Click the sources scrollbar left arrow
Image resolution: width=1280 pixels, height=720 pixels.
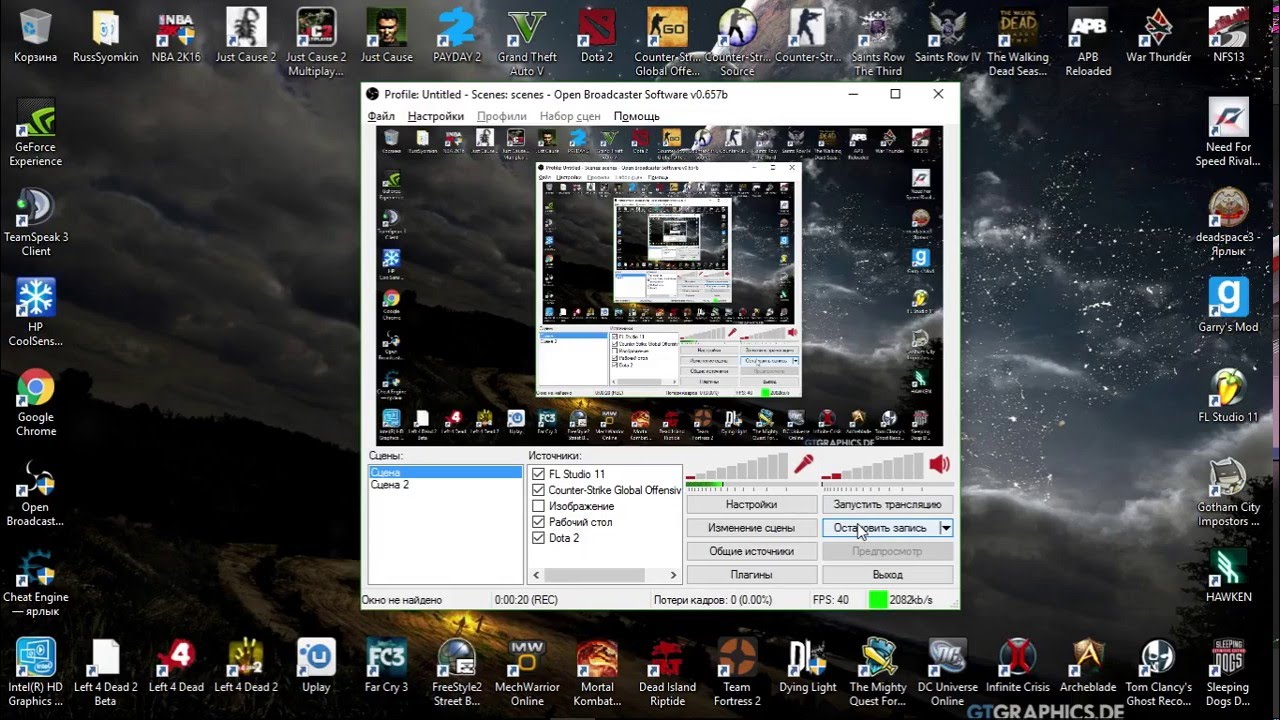point(536,575)
